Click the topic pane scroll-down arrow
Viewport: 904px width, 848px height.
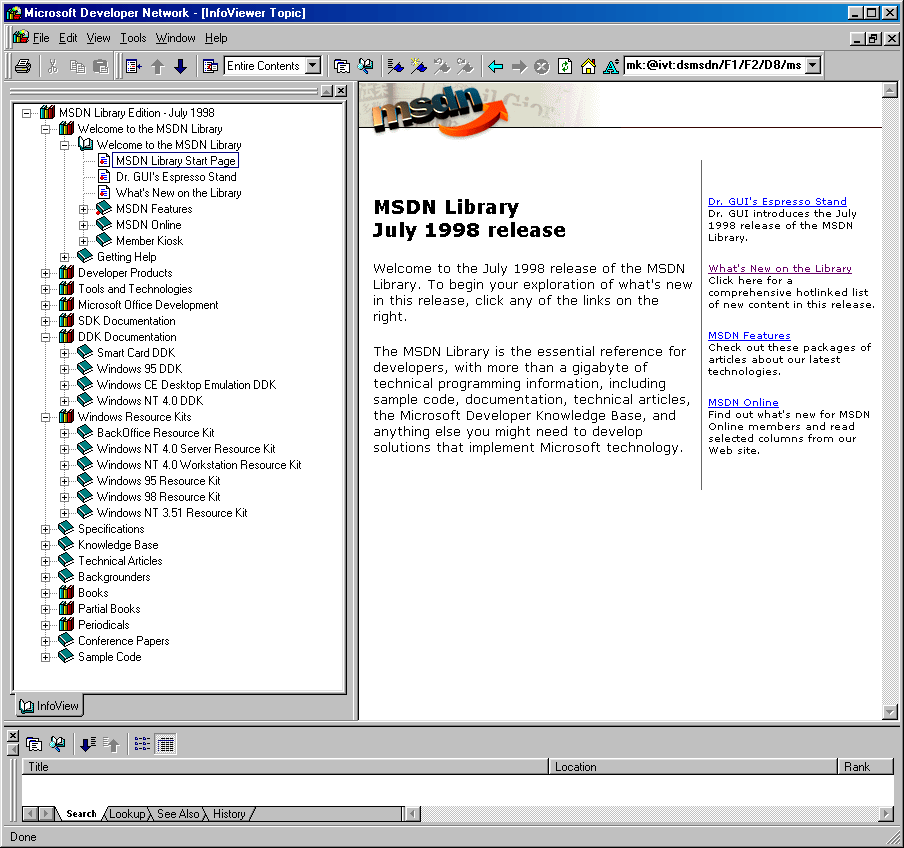pos(890,713)
